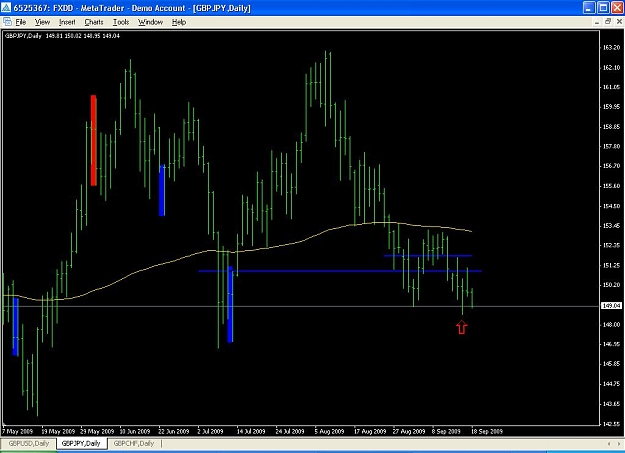Click the 163.20 price scale label
The width and height of the screenshot is (625, 453).
coord(611,47)
